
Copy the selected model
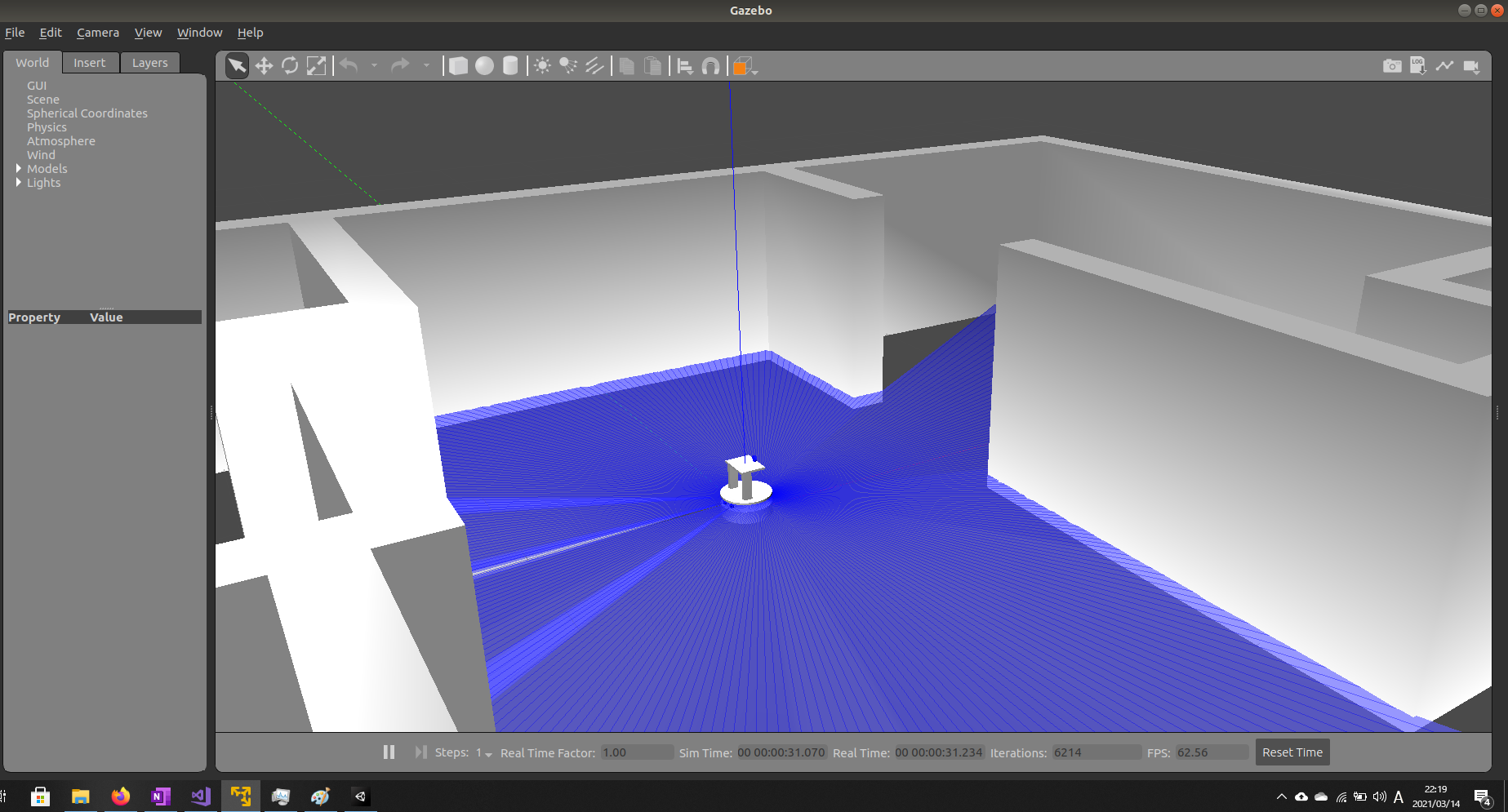coord(627,66)
